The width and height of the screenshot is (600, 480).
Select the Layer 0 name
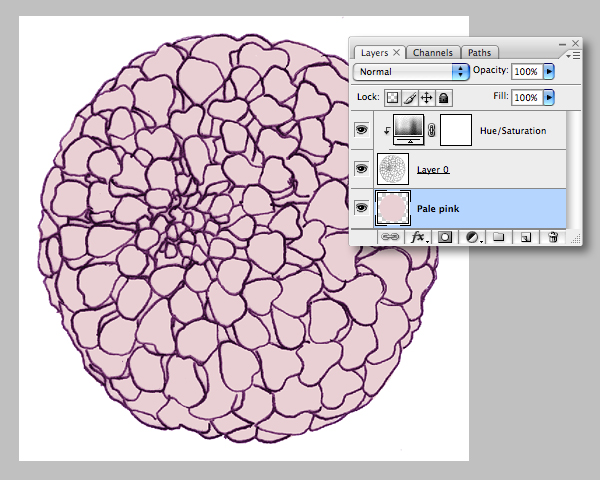[x=433, y=170]
